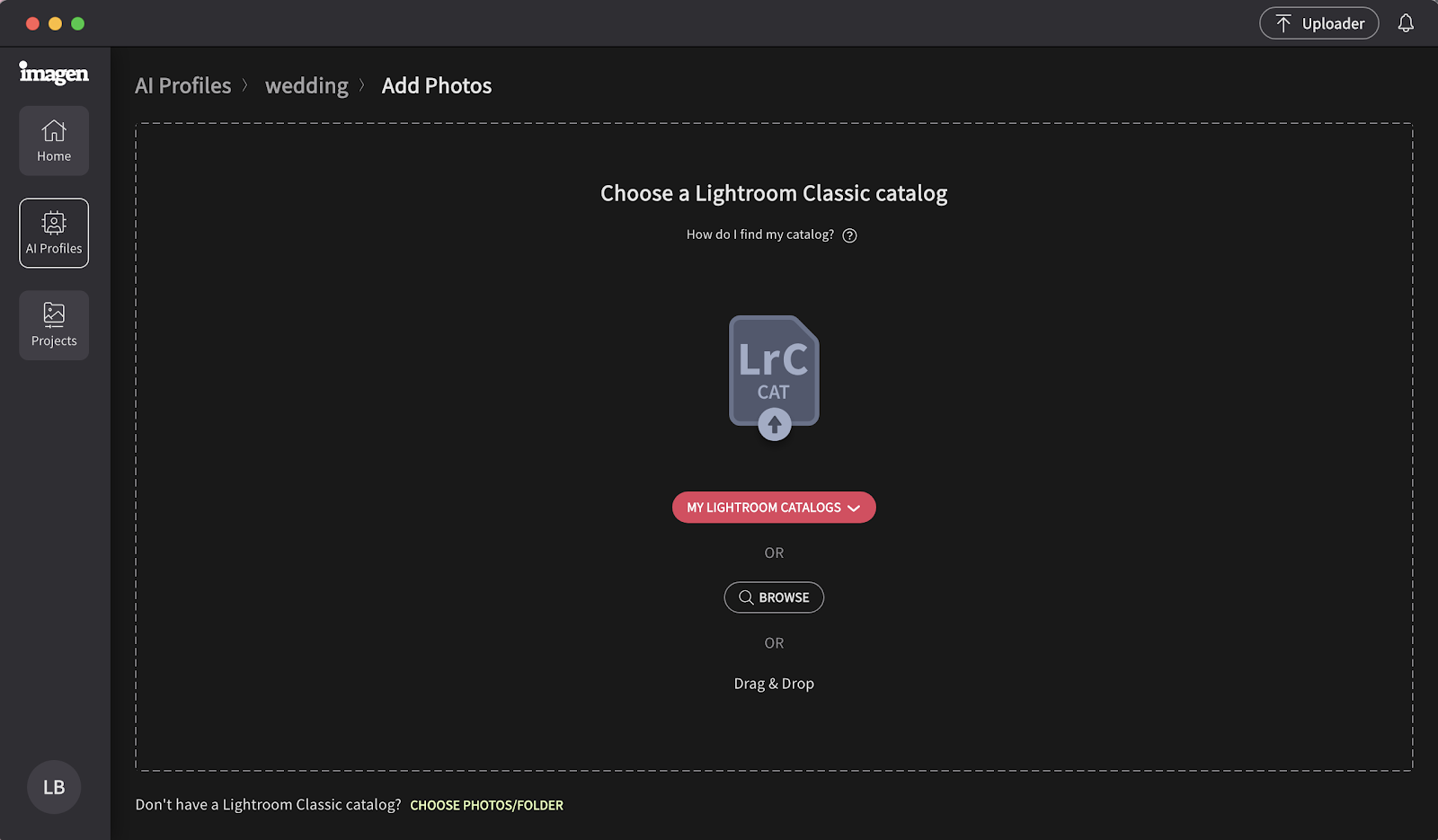The image size is (1438, 840).
Task: Navigate to the wedding breadcrumb
Action: 306,85
